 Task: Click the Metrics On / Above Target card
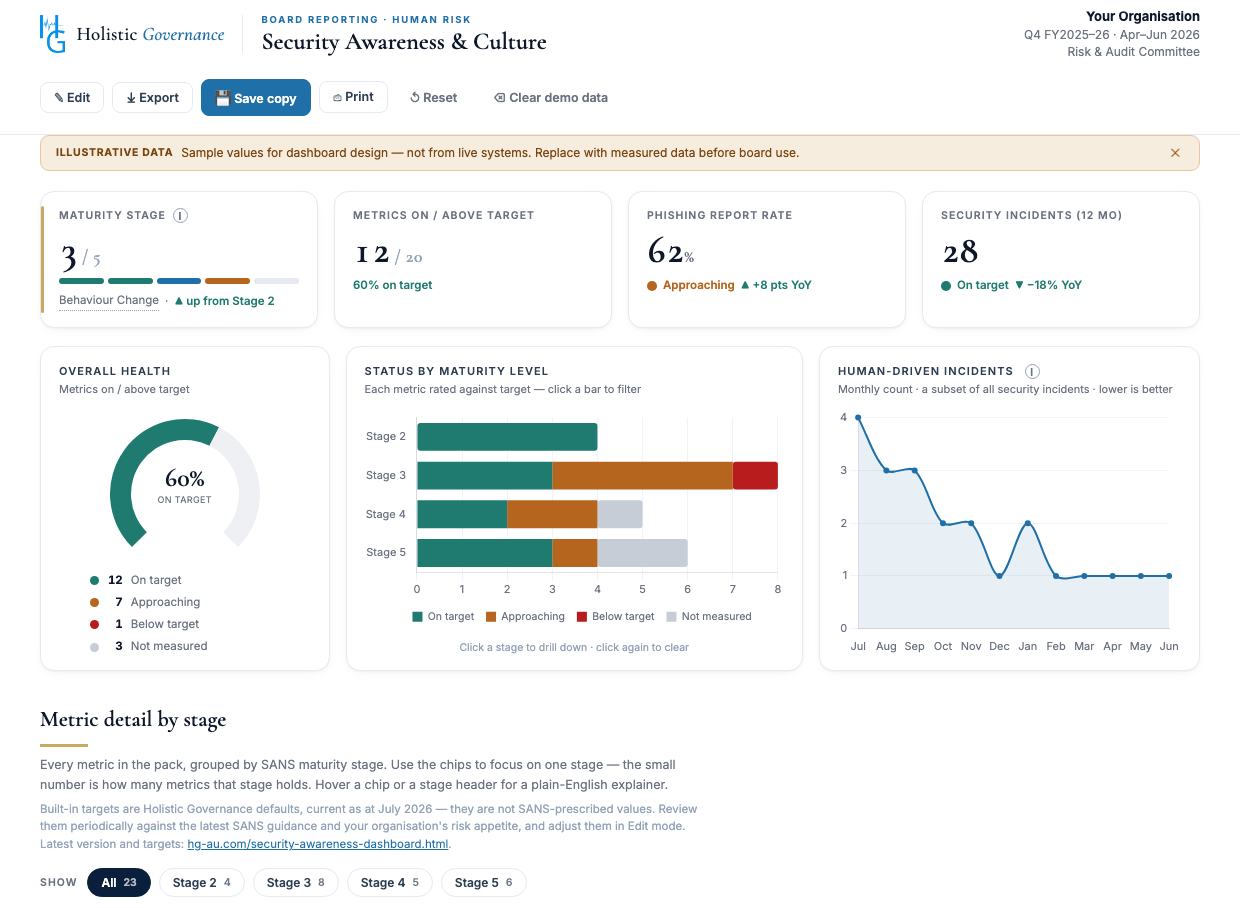click(472, 259)
